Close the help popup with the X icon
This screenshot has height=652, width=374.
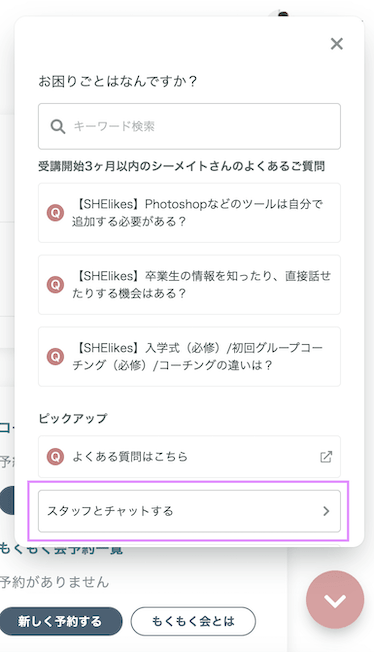coord(337,44)
